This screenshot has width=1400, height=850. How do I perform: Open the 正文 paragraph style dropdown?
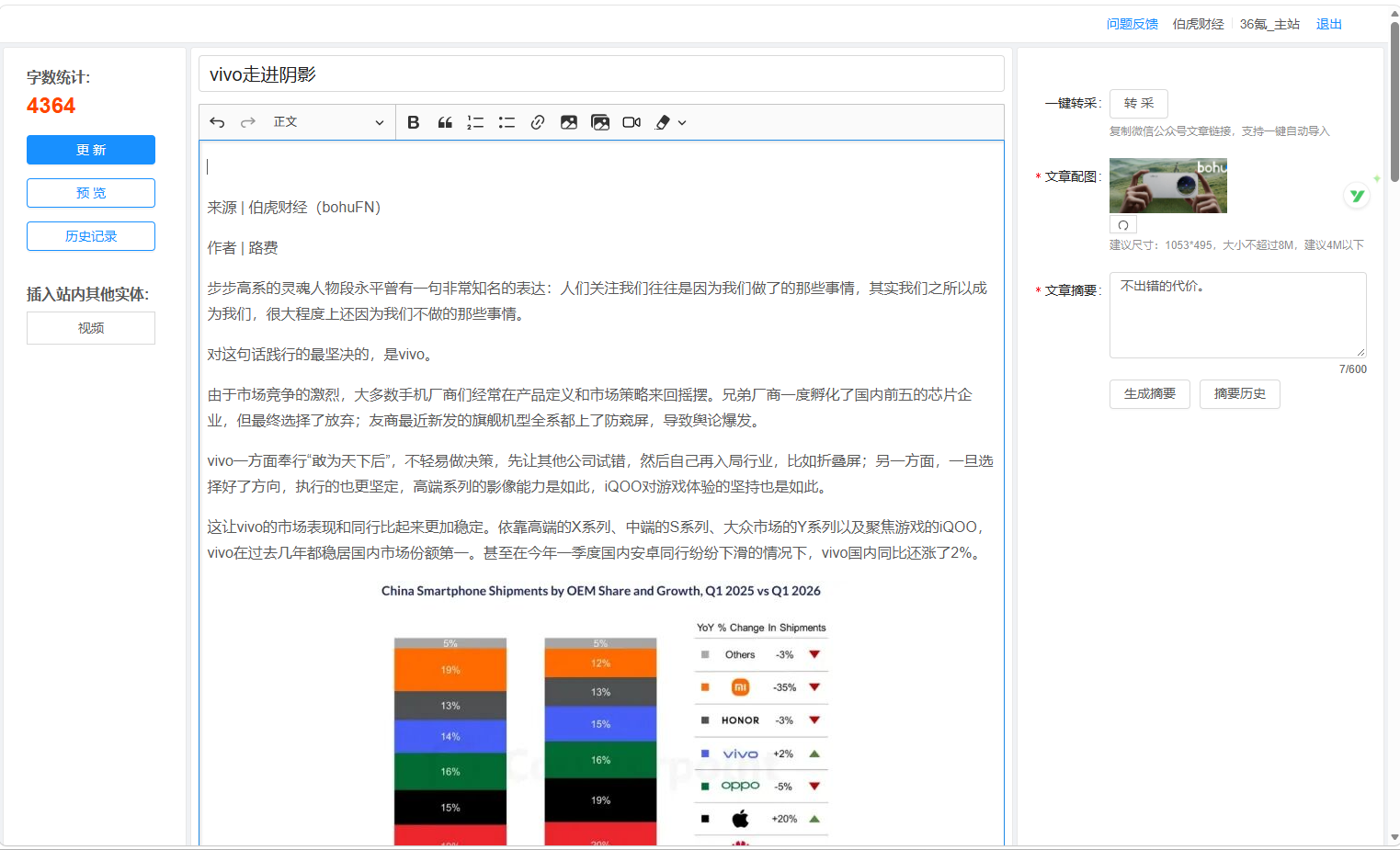coord(328,122)
